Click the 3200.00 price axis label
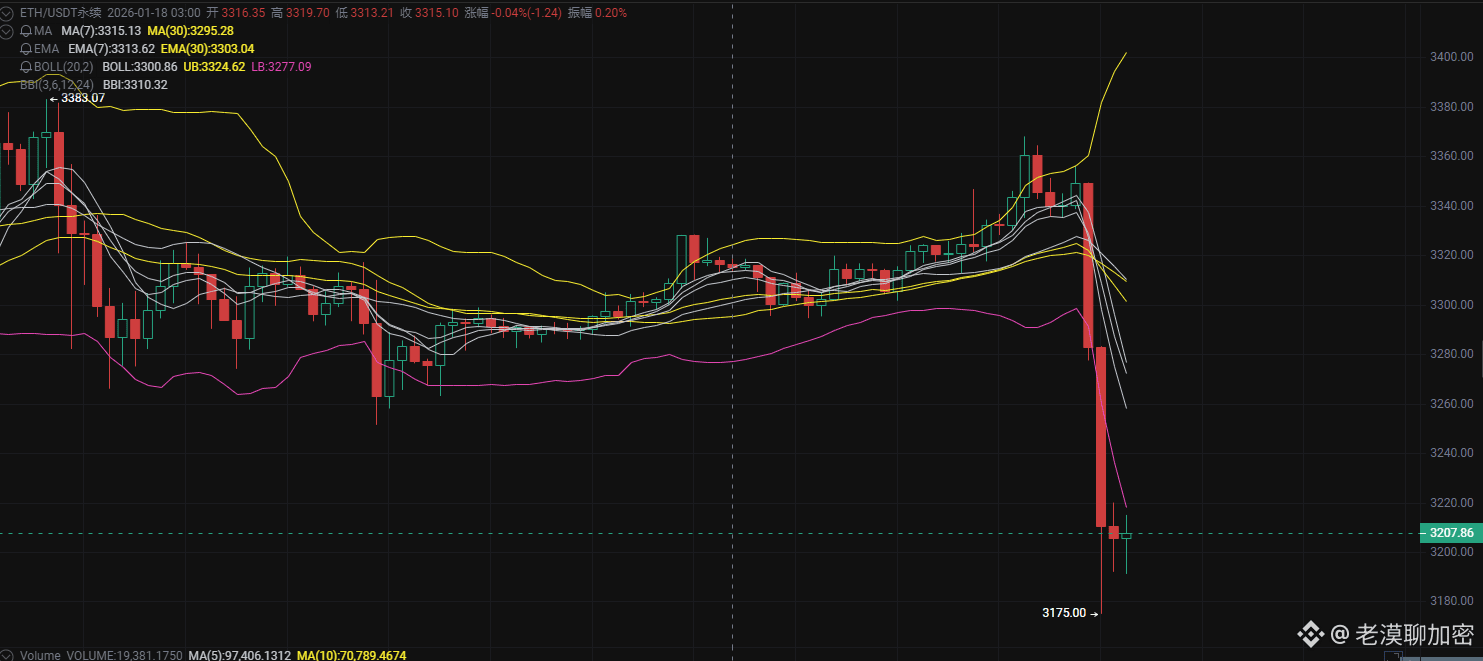This screenshot has height=661, width=1483. (x=1452, y=552)
